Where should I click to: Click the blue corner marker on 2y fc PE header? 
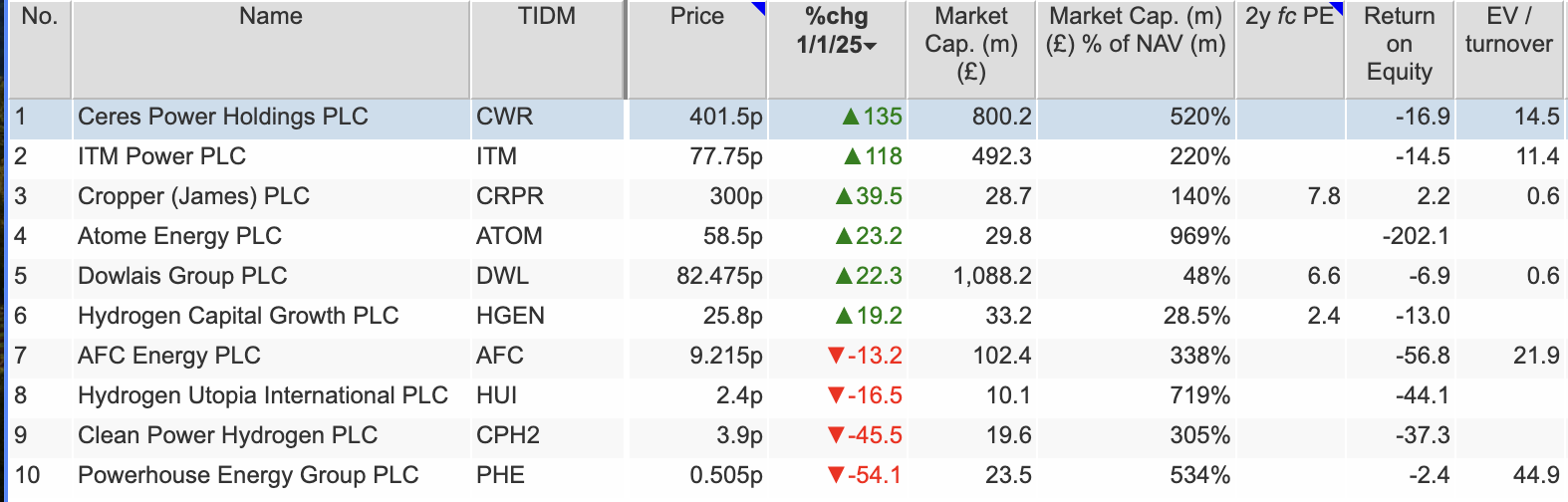pyautogui.click(x=1337, y=8)
